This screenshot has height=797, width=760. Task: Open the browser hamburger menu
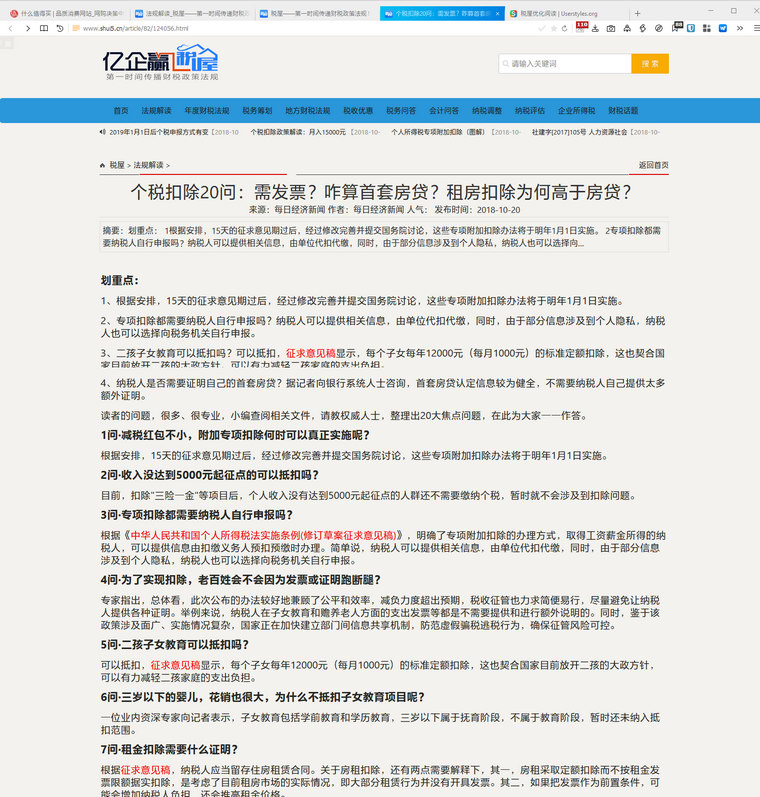[756, 28]
